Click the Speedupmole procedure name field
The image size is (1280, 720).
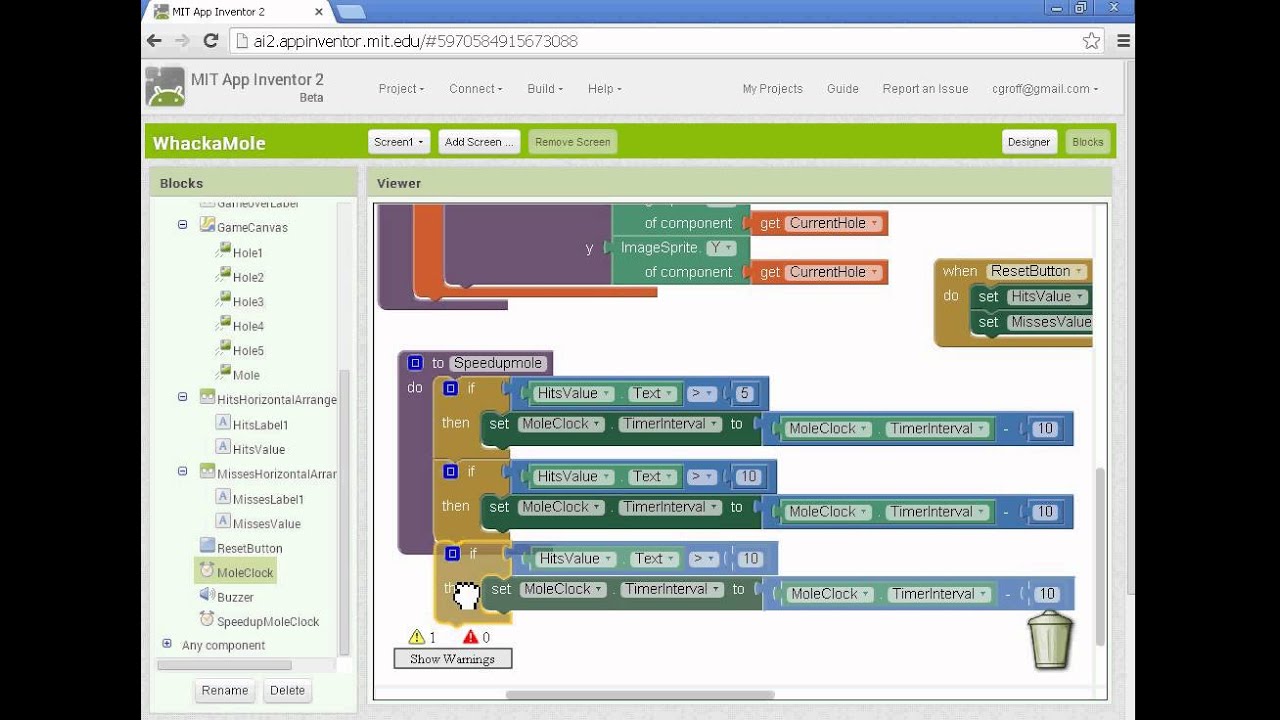pyautogui.click(x=497, y=363)
